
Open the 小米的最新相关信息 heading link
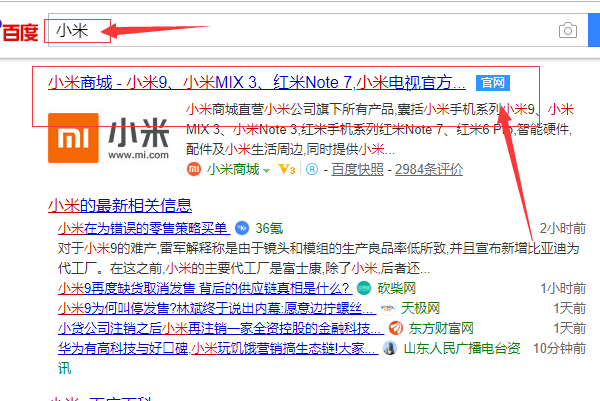coord(120,205)
